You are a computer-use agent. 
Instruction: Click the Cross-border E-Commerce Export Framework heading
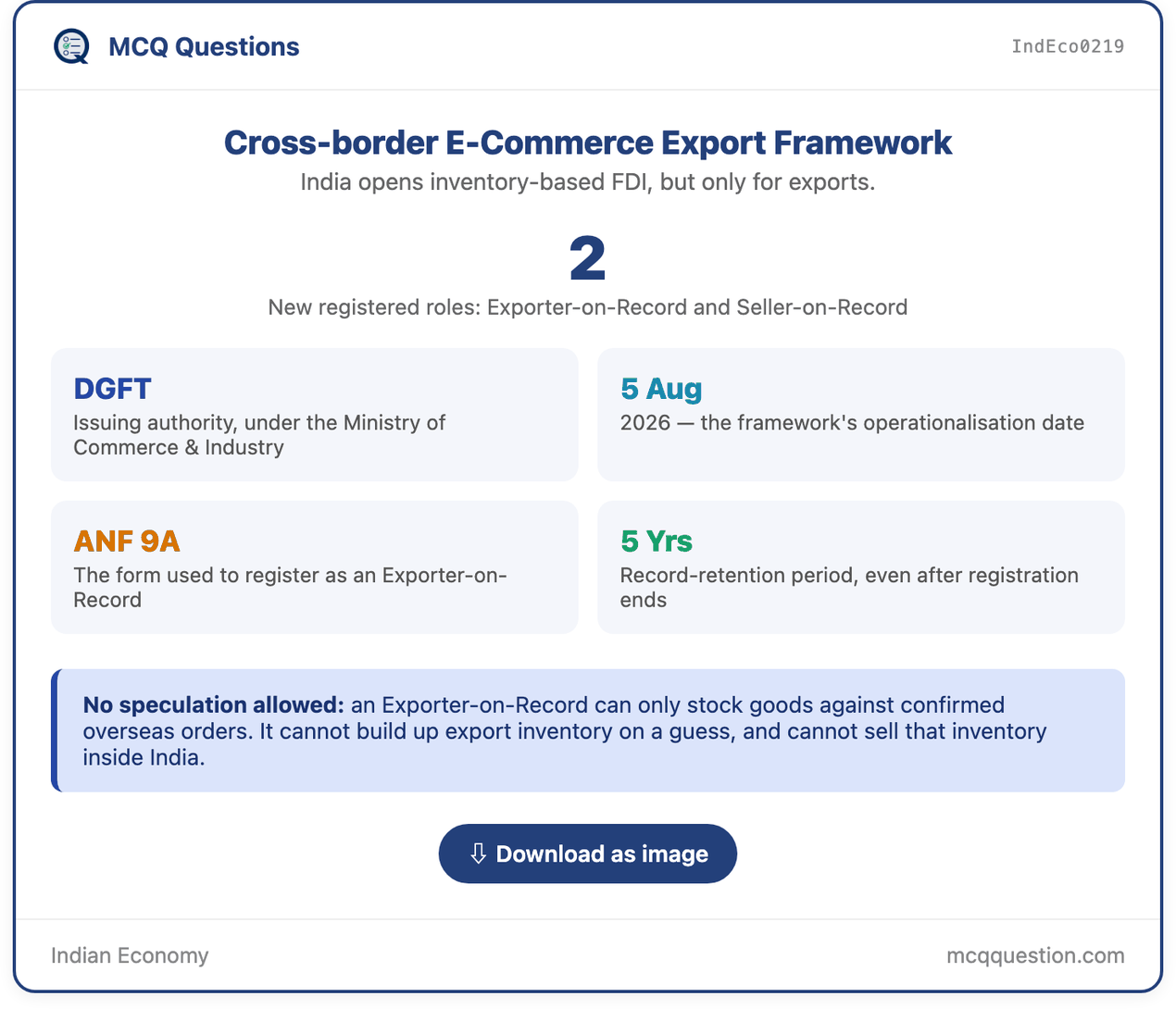click(x=588, y=143)
